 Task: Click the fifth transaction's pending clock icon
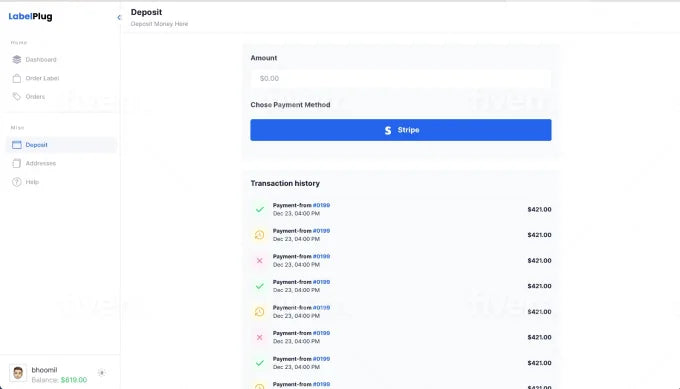click(x=259, y=312)
